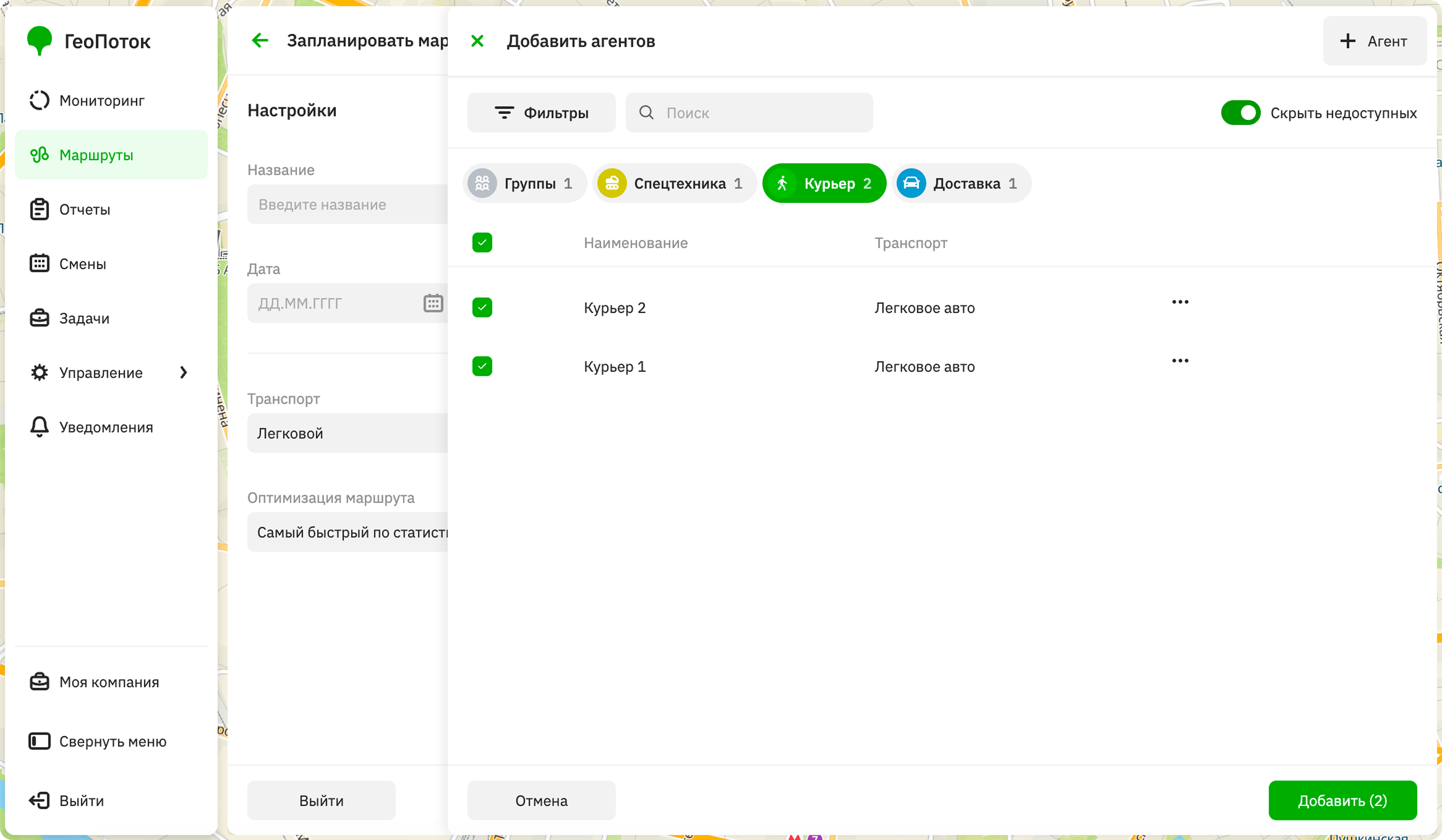Click the Транспорт column header in the agents table
Screen dimensions: 1442x840
coord(911,242)
